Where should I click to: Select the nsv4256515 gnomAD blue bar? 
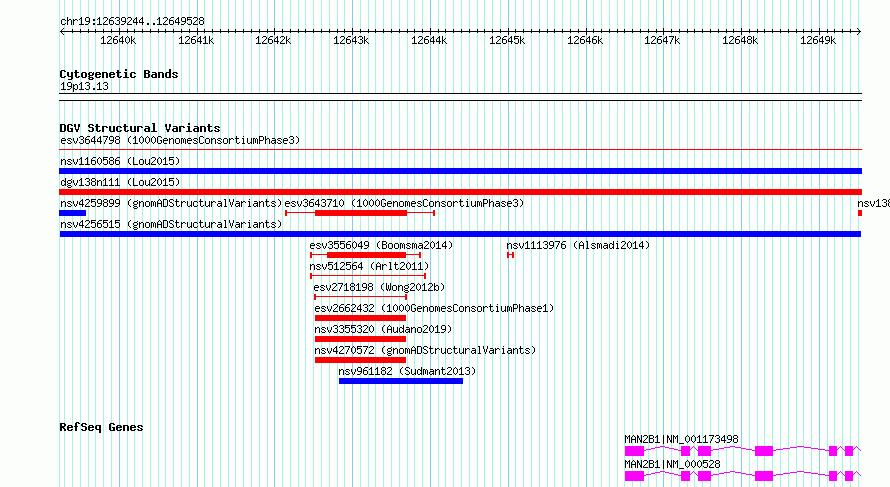pos(460,234)
